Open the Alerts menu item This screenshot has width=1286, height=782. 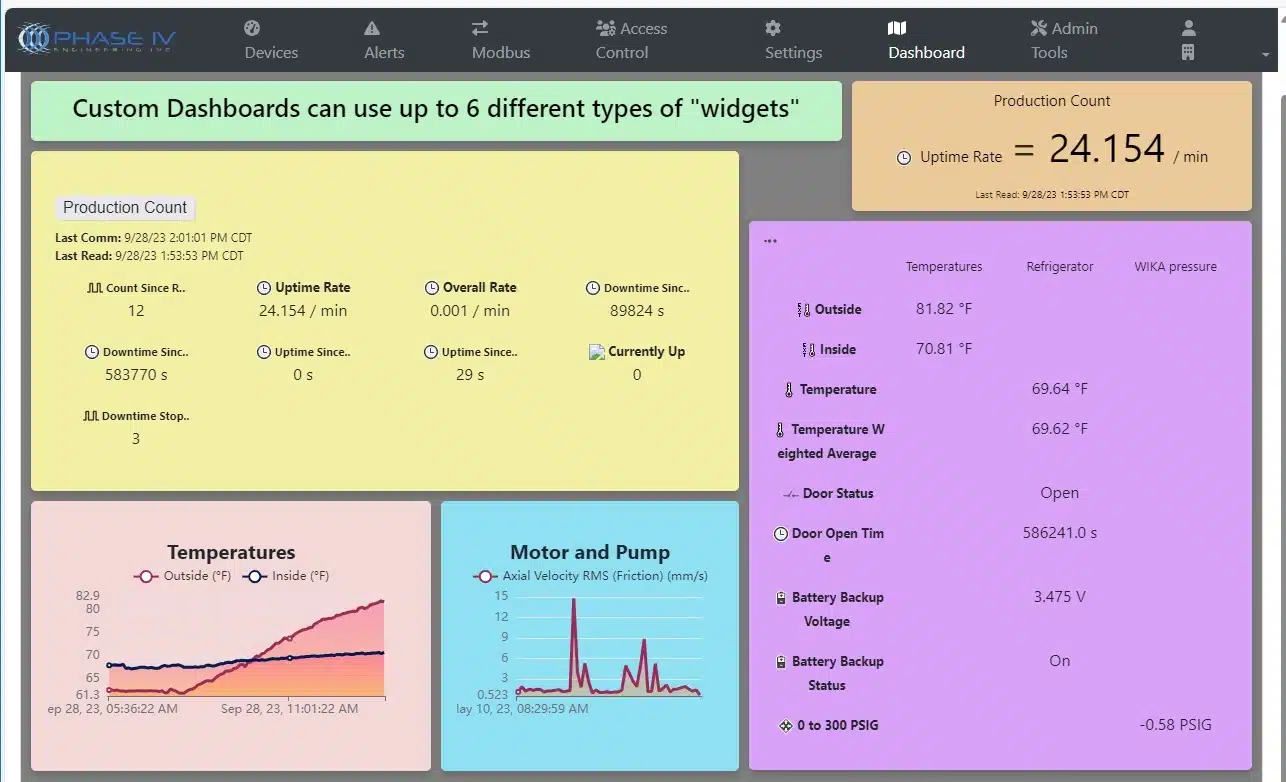point(384,53)
